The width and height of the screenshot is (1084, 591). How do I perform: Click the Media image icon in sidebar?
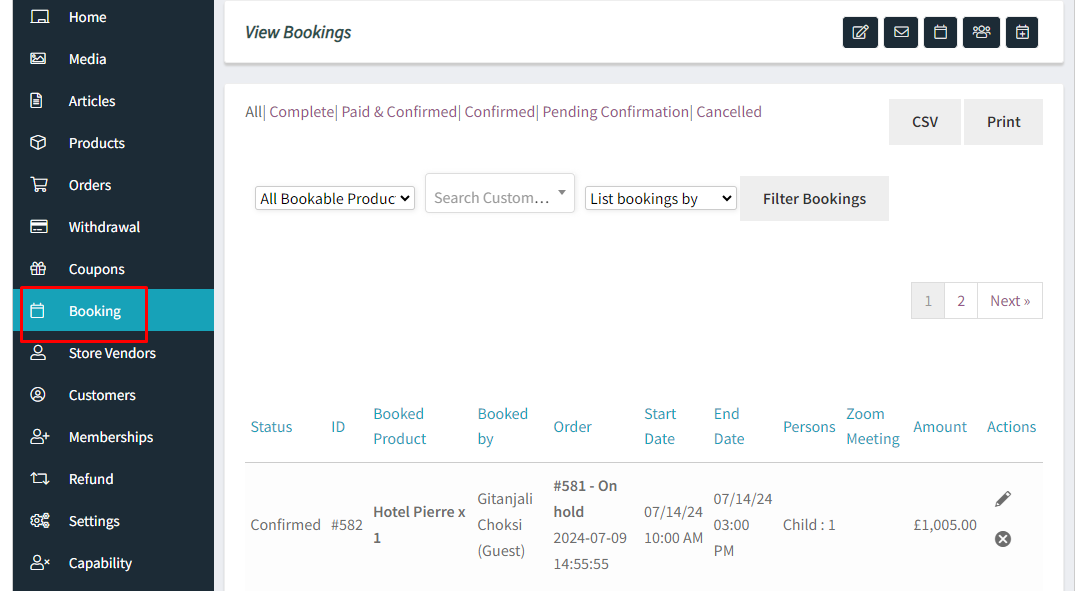[39, 59]
